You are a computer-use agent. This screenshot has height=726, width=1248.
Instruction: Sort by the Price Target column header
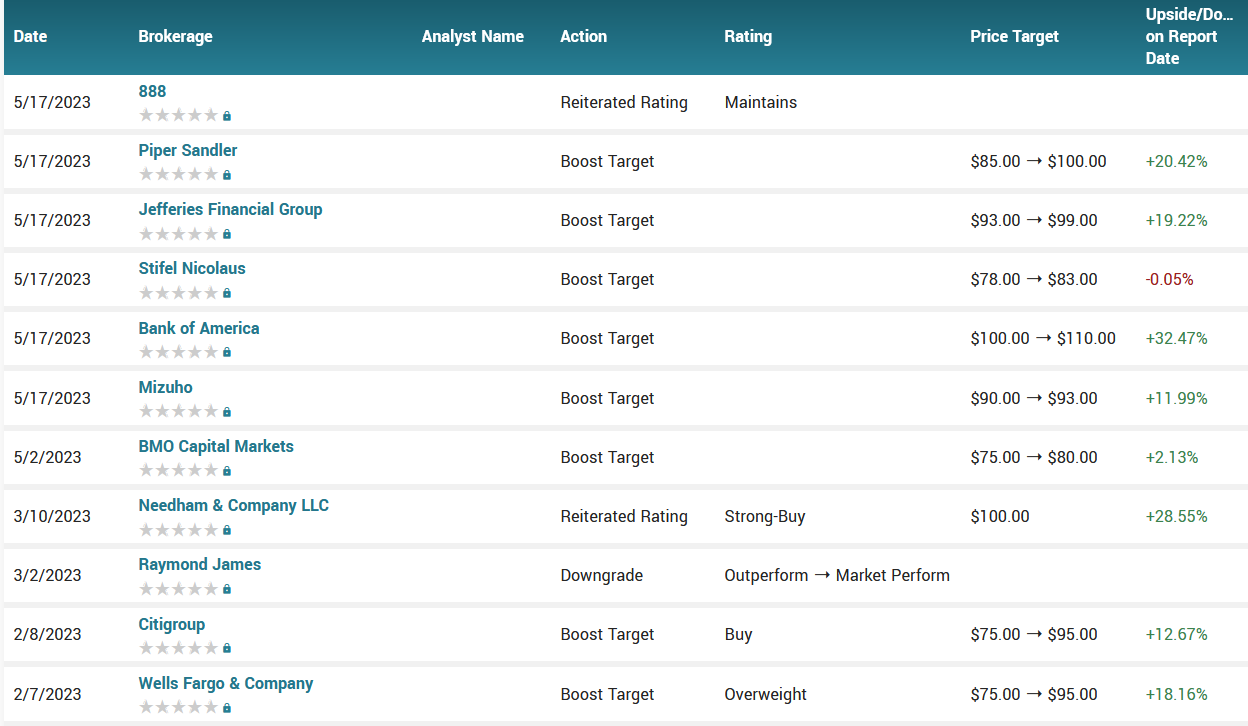click(1015, 36)
